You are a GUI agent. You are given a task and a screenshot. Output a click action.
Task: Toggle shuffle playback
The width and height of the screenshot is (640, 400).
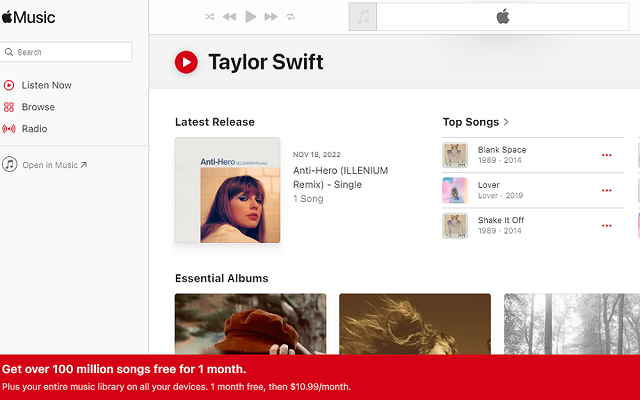point(210,17)
